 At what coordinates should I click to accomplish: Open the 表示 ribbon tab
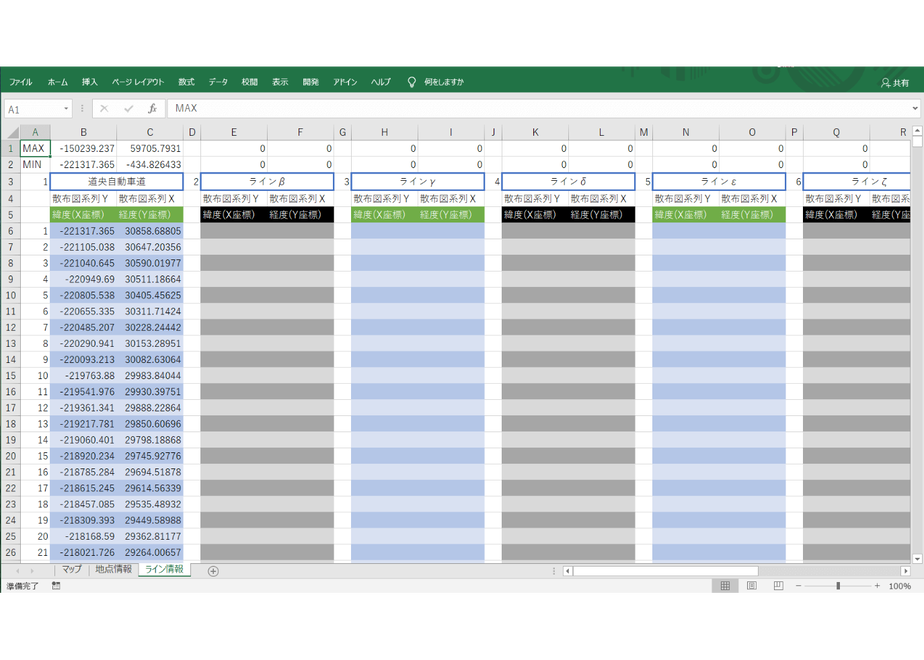coord(280,82)
